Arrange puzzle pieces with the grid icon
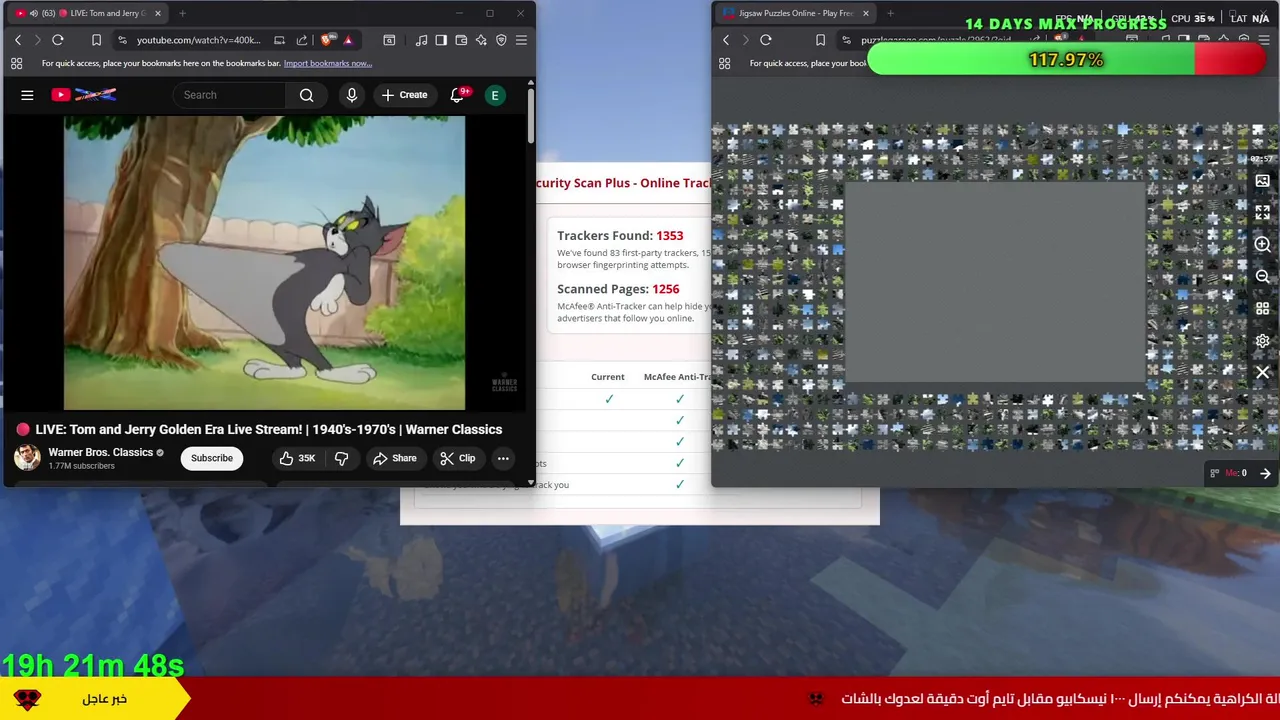This screenshot has width=1280, height=720. pyautogui.click(x=1262, y=308)
